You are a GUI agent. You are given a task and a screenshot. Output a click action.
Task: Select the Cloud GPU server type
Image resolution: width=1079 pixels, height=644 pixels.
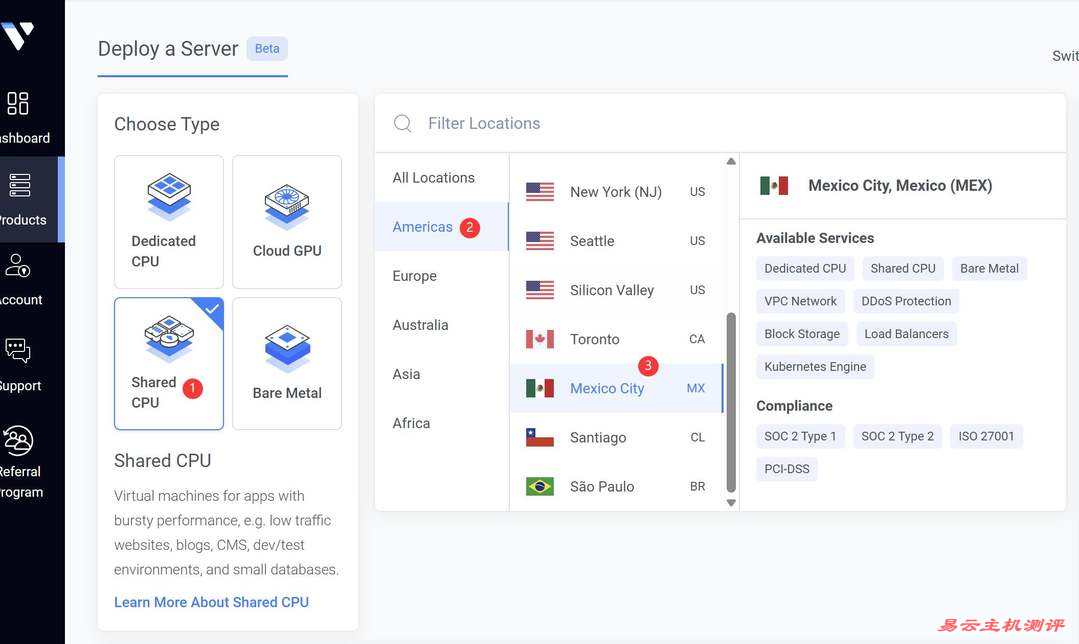pos(287,222)
